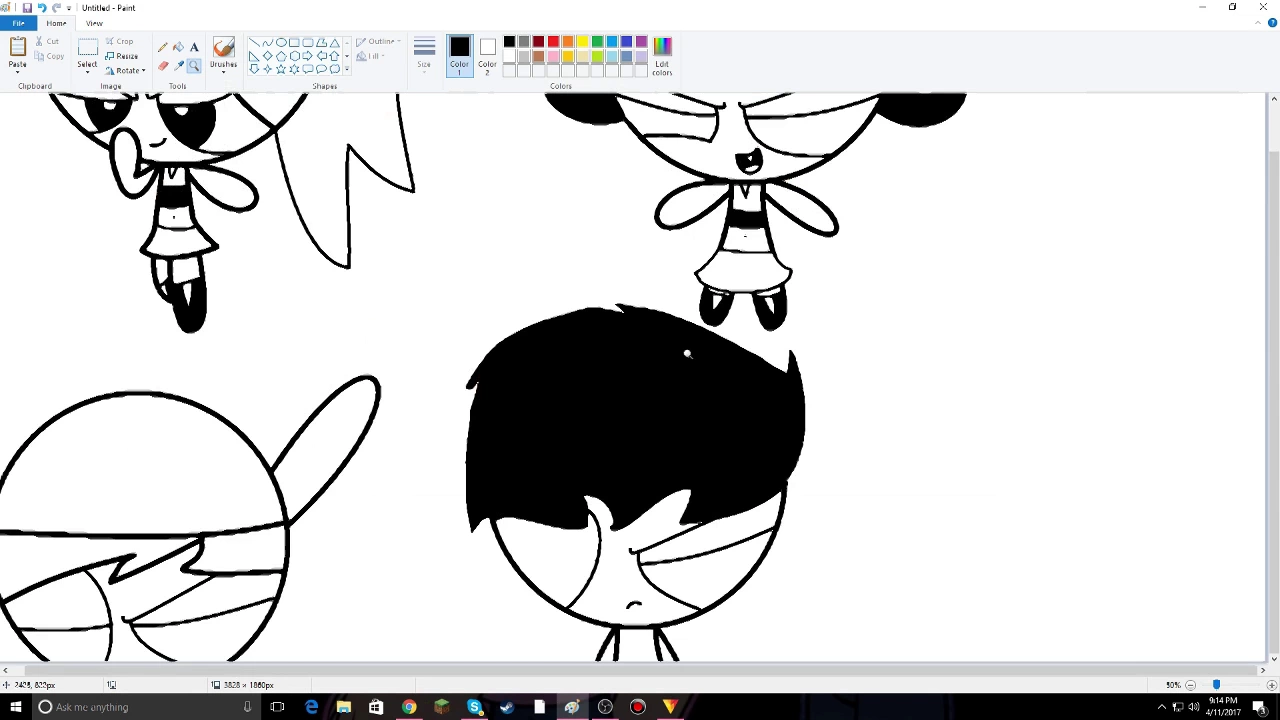Switch to the Home ribbon tab

tap(56, 23)
